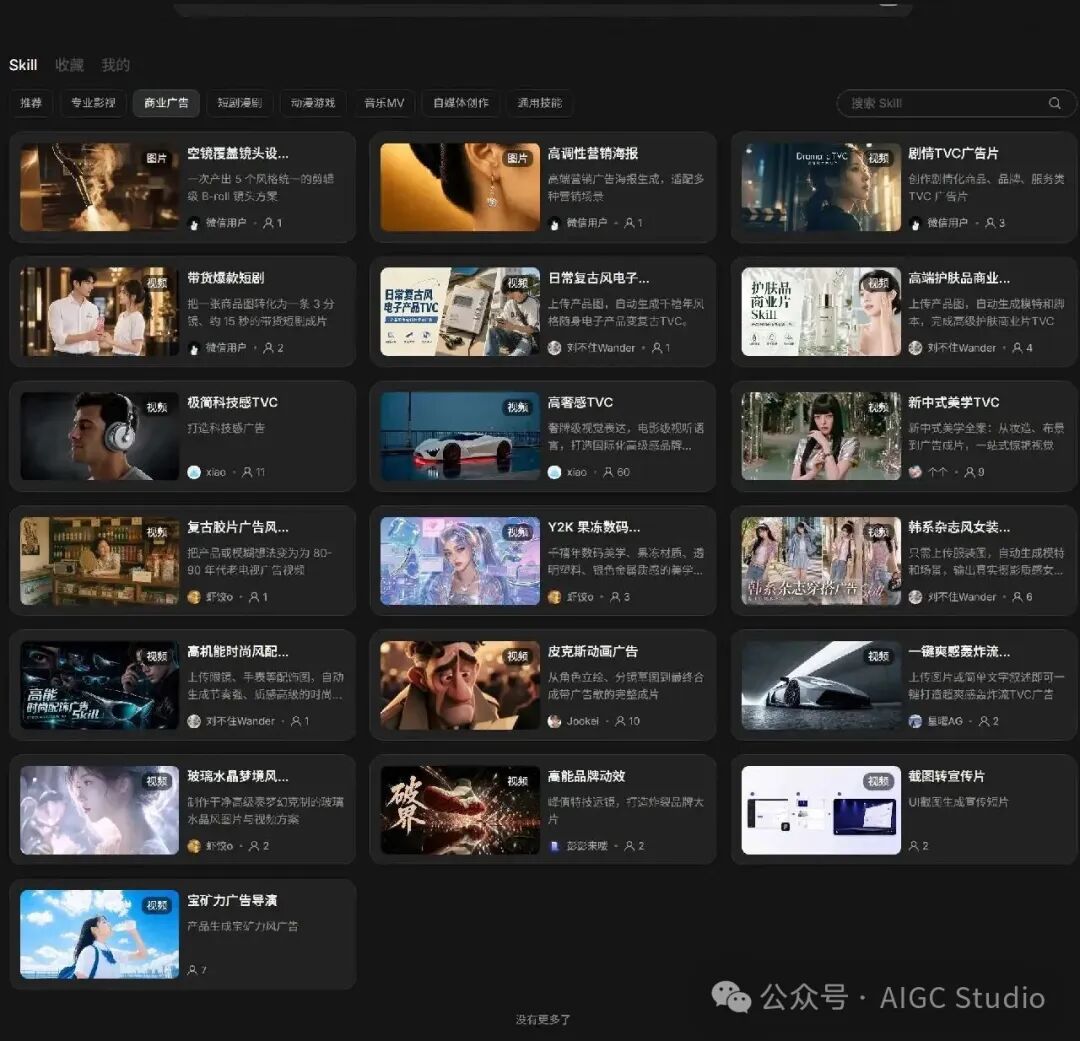Image resolution: width=1080 pixels, height=1041 pixels.
Task: Open the 高机能时尚风配 thumbnail
Action: click(x=99, y=686)
